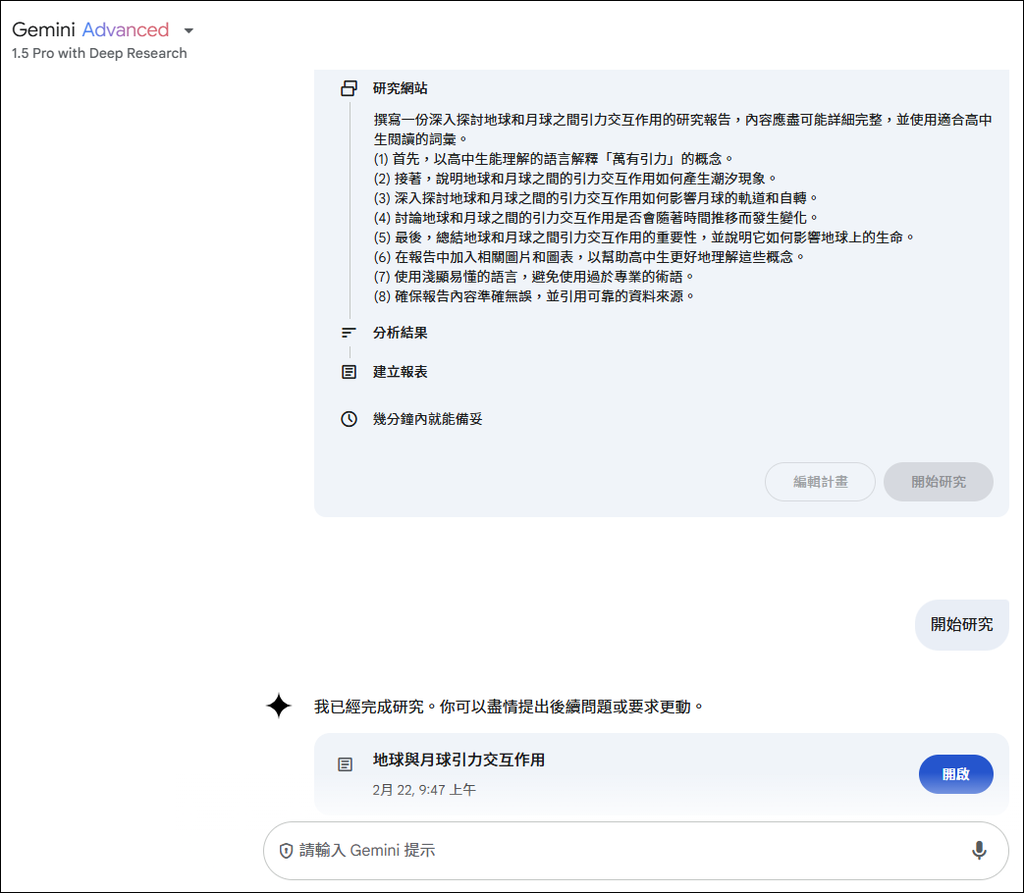The height and width of the screenshot is (893, 1024).
Task: Click plan step (8) about 可靠的資料來源
Action: tap(534, 297)
